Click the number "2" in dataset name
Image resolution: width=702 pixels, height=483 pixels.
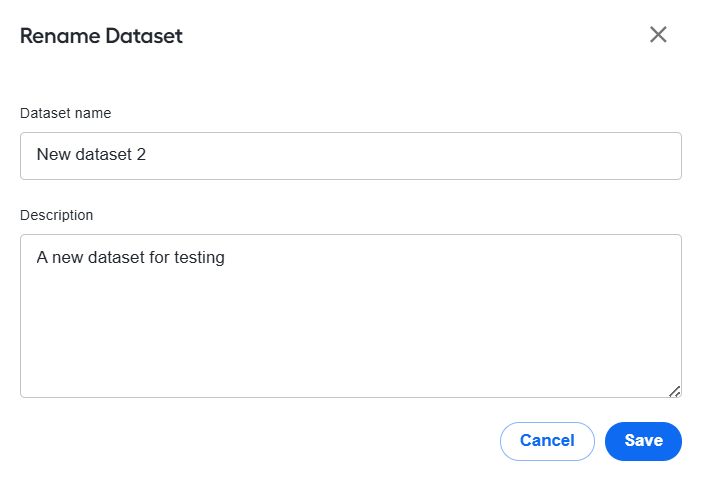tap(141, 154)
